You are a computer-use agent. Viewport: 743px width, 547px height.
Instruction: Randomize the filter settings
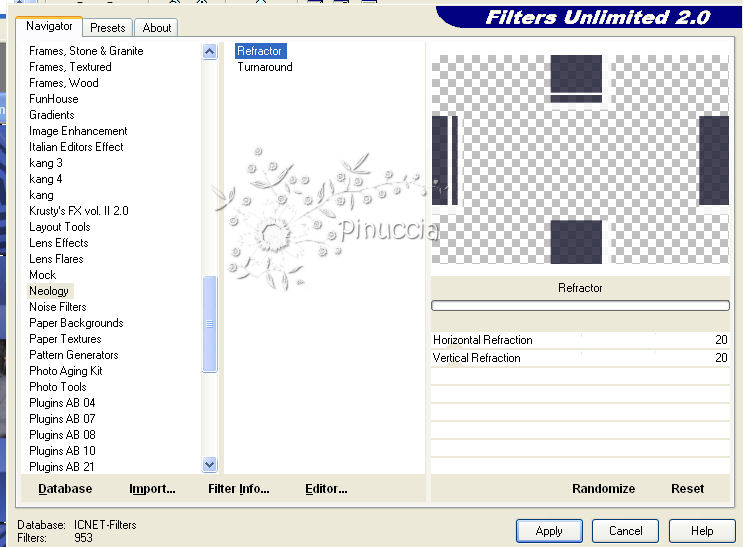(x=603, y=489)
